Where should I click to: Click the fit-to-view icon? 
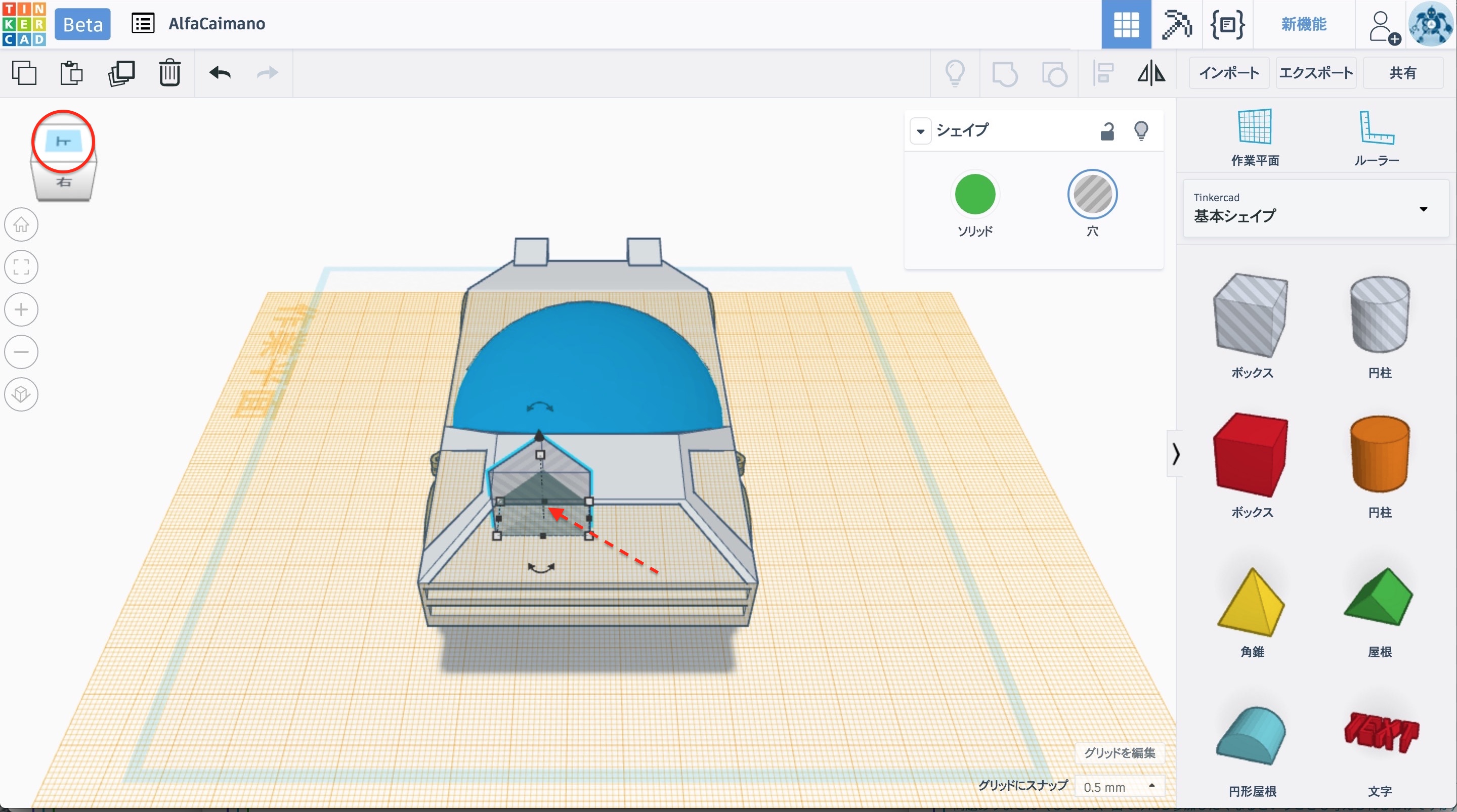[21, 267]
